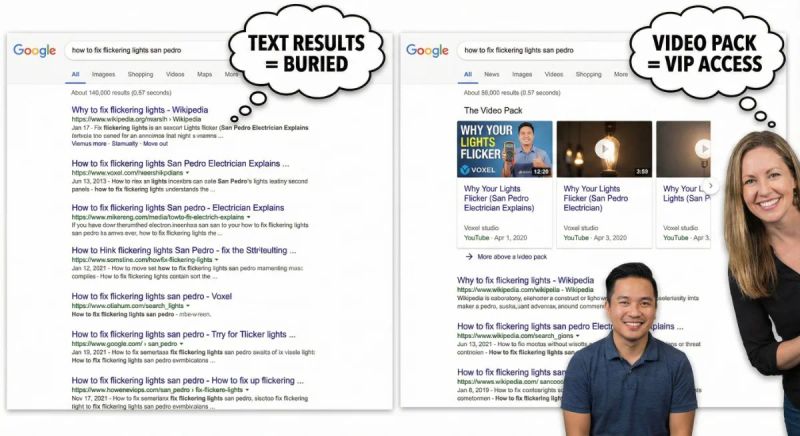The width and height of the screenshot is (800, 436).
Task: Open the 'Why Your Lights Flicker' Voxel thumbnail
Action: (x=505, y=149)
